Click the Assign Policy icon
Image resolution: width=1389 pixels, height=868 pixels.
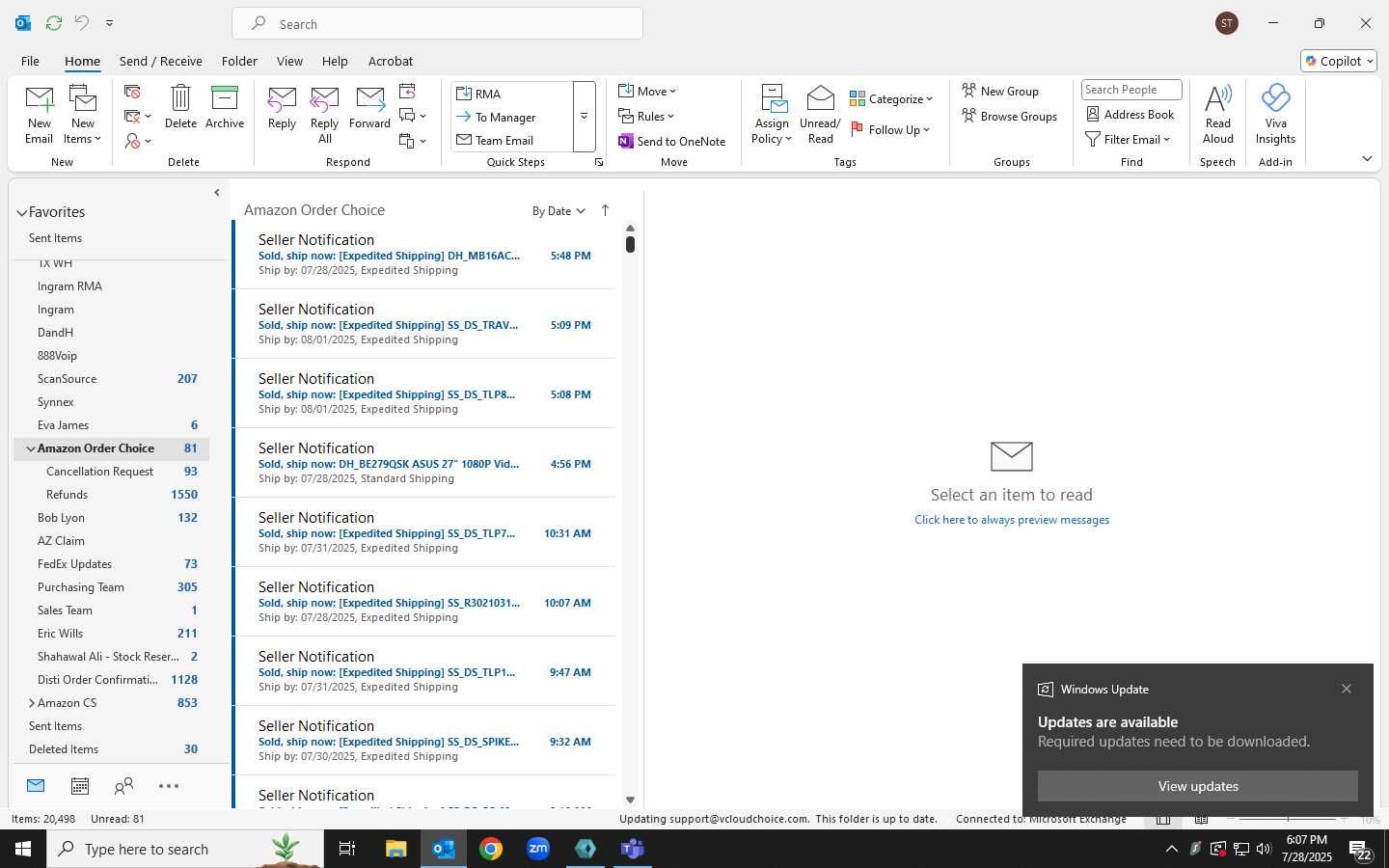[x=773, y=114]
